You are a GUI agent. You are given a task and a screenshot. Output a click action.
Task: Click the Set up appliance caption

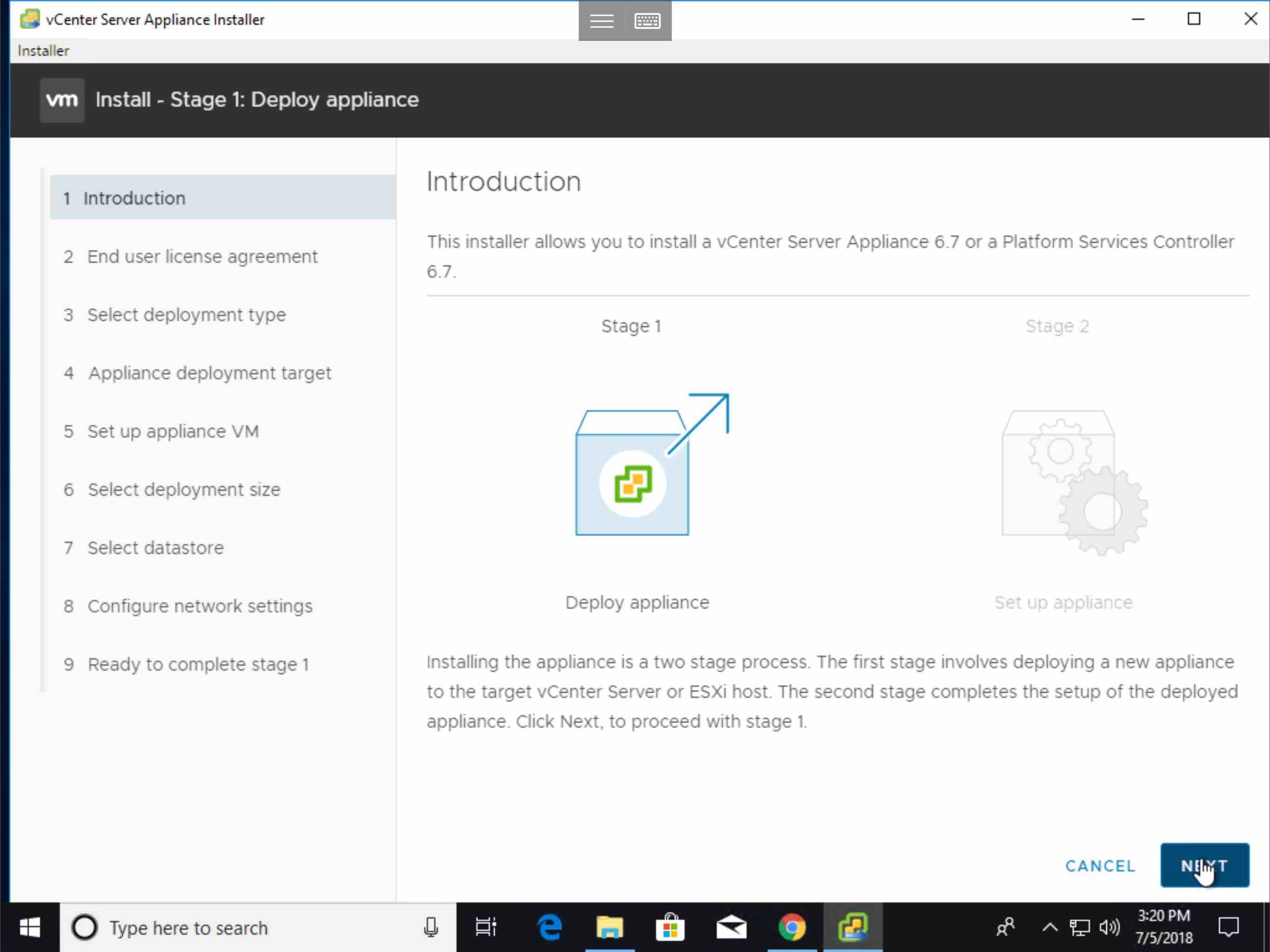[1063, 602]
